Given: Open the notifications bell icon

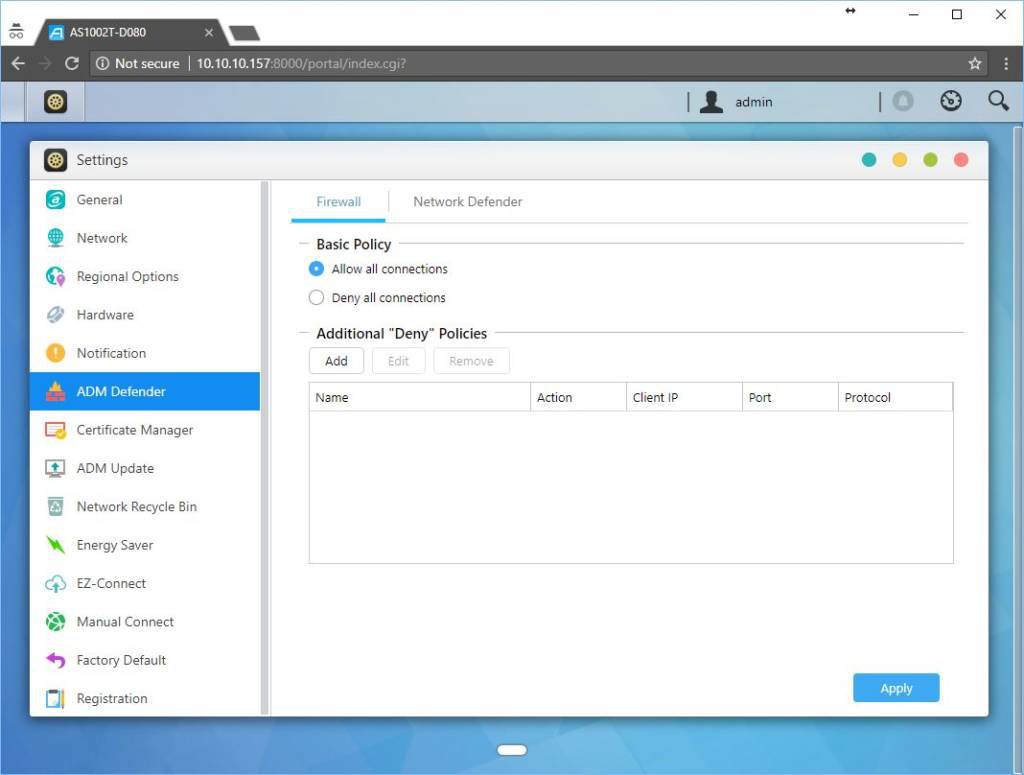Looking at the screenshot, I should click(x=903, y=101).
